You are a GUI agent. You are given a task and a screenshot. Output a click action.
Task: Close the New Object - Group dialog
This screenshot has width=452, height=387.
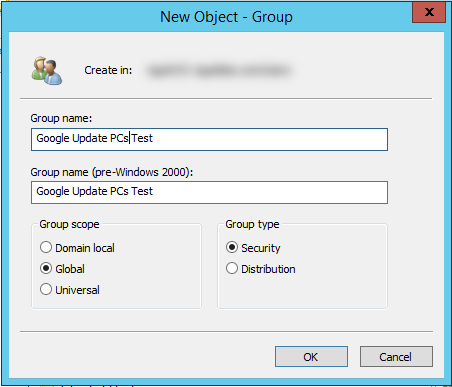point(429,12)
